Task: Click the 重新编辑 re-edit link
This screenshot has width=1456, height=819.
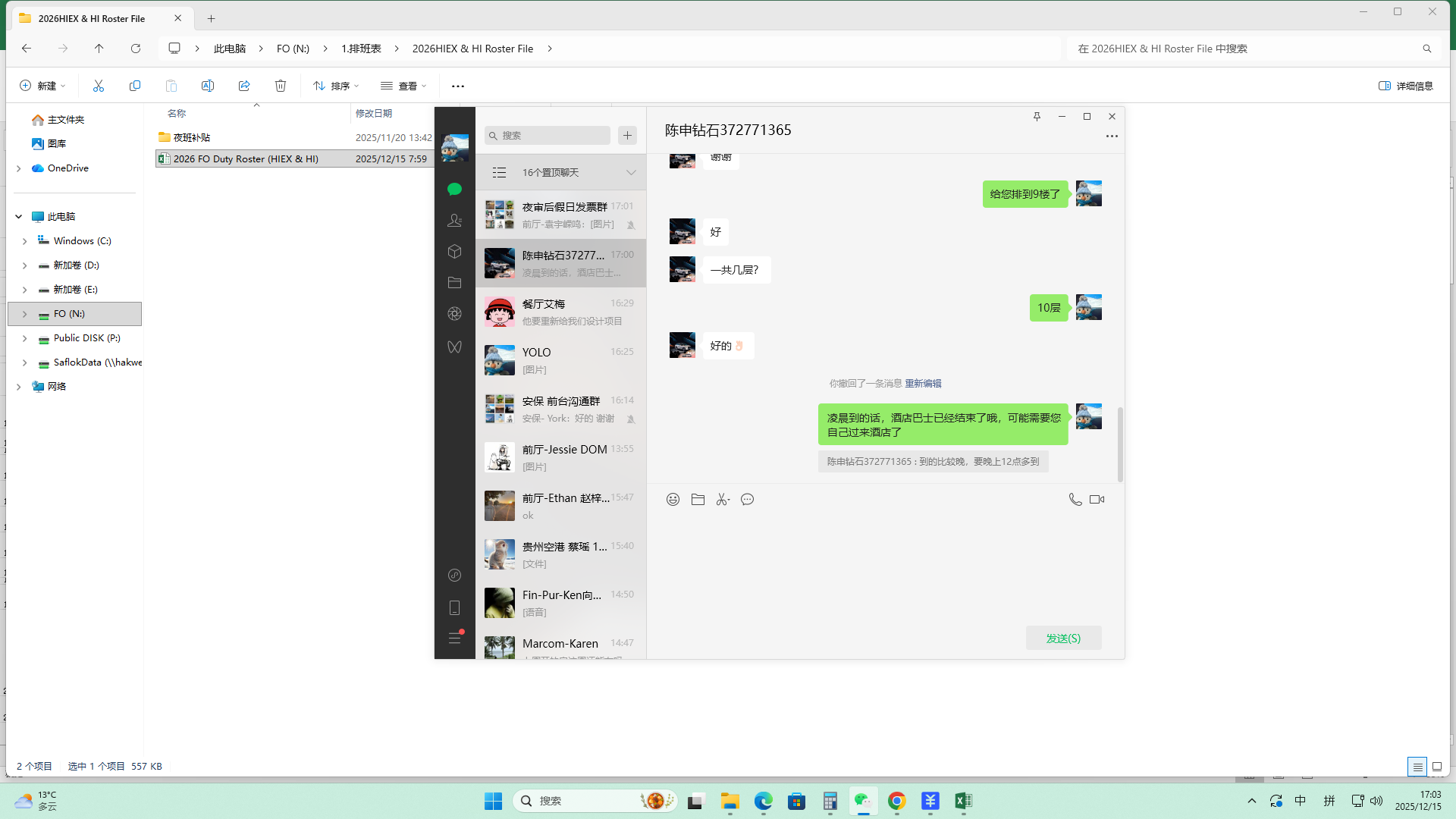Action: [x=923, y=383]
